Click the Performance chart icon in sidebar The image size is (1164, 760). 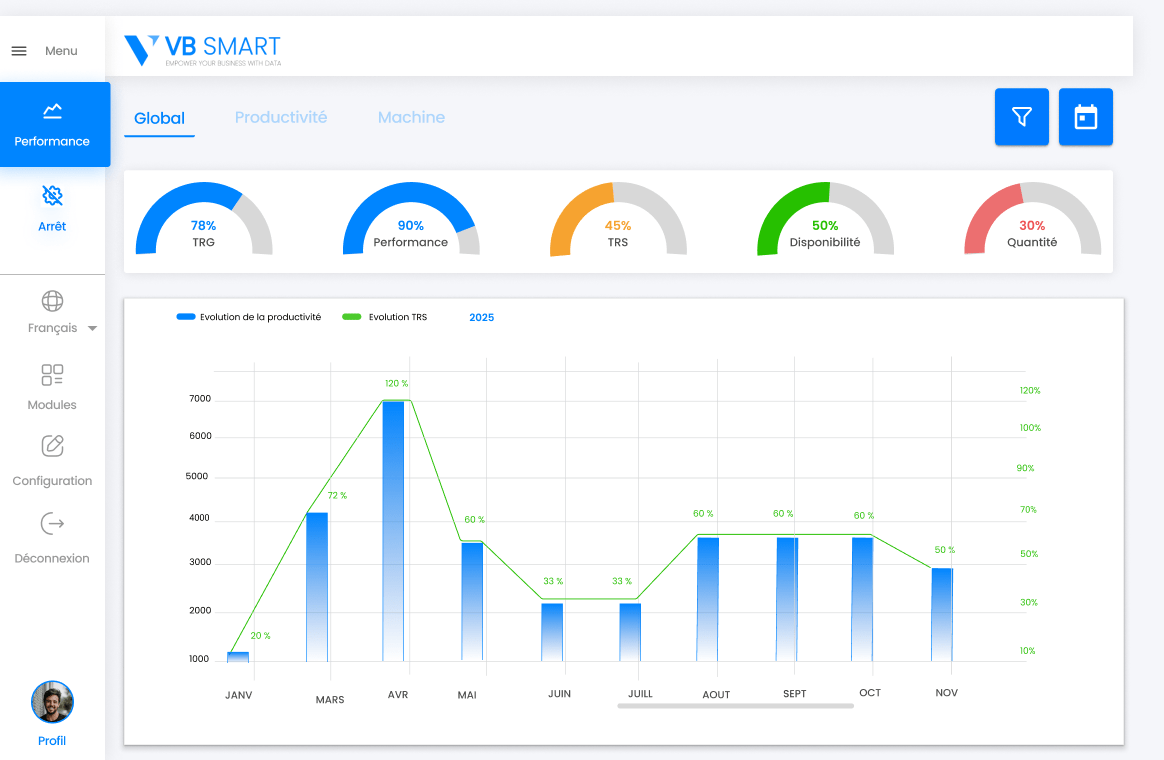click(x=52, y=111)
